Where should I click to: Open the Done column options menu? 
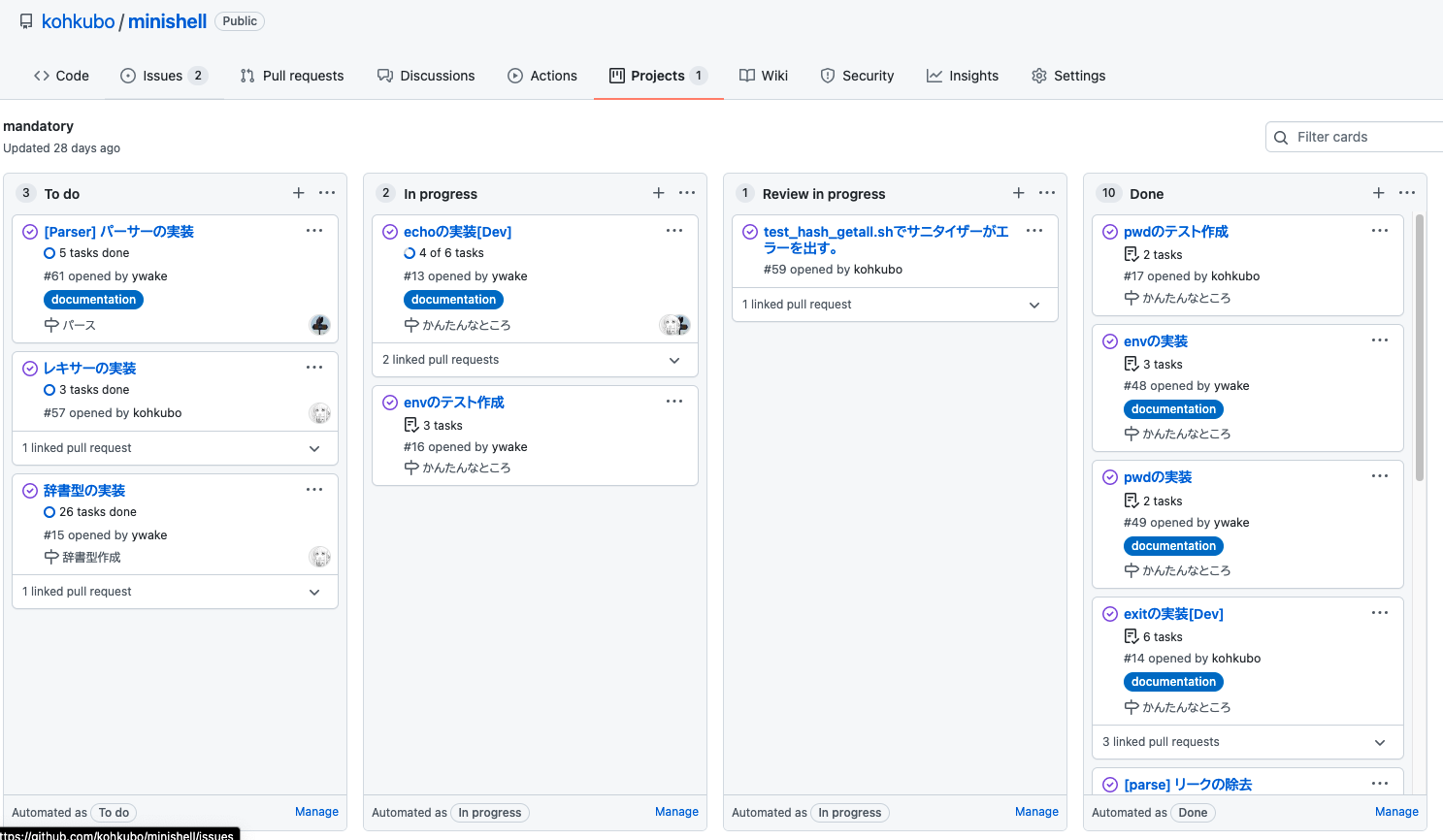(x=1407, y=193)
